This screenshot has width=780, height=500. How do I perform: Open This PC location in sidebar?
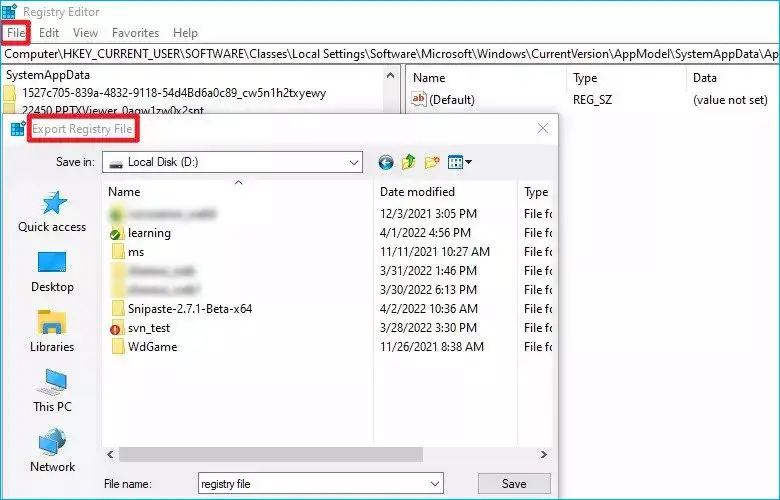click(52, 392)
